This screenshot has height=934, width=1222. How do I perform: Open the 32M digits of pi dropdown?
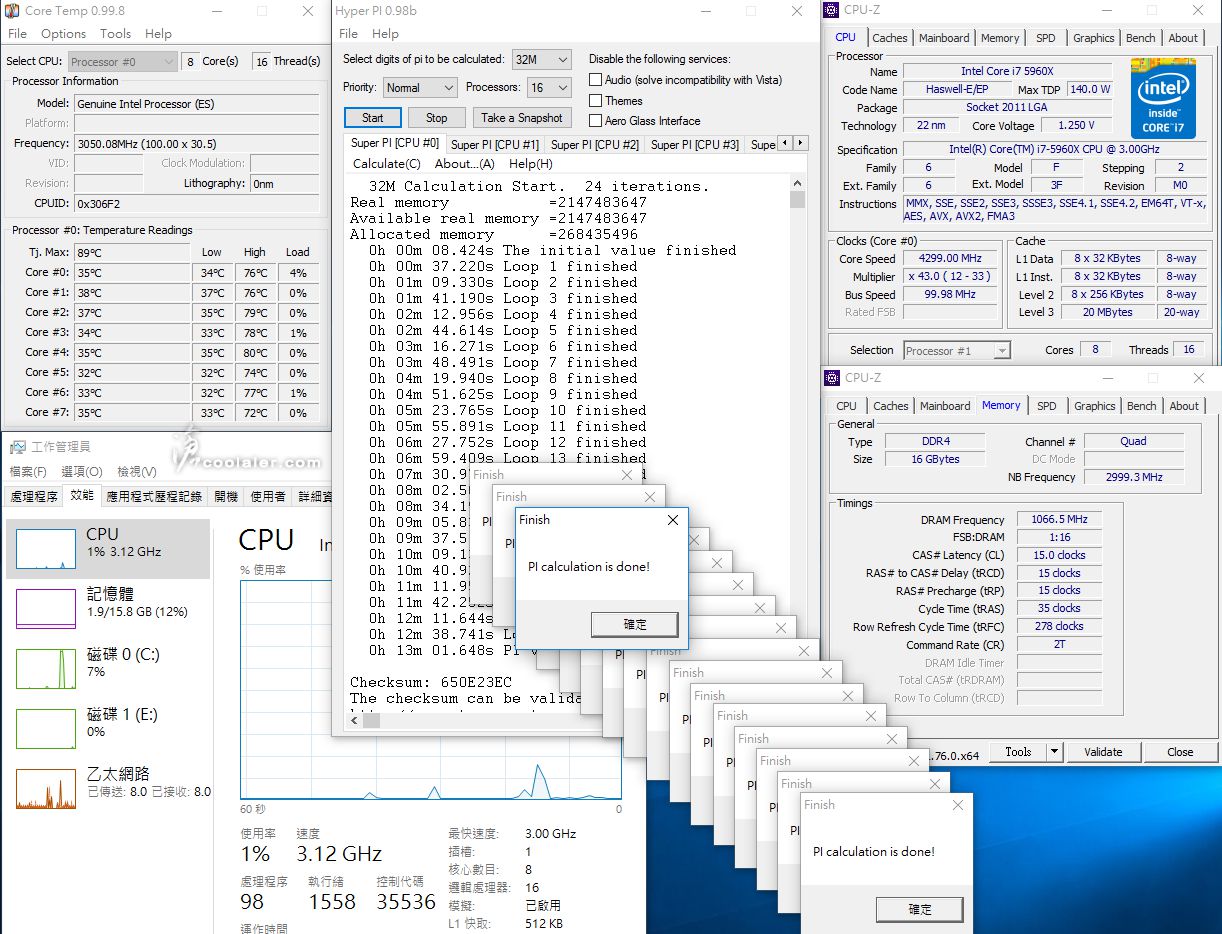[541, 60]
